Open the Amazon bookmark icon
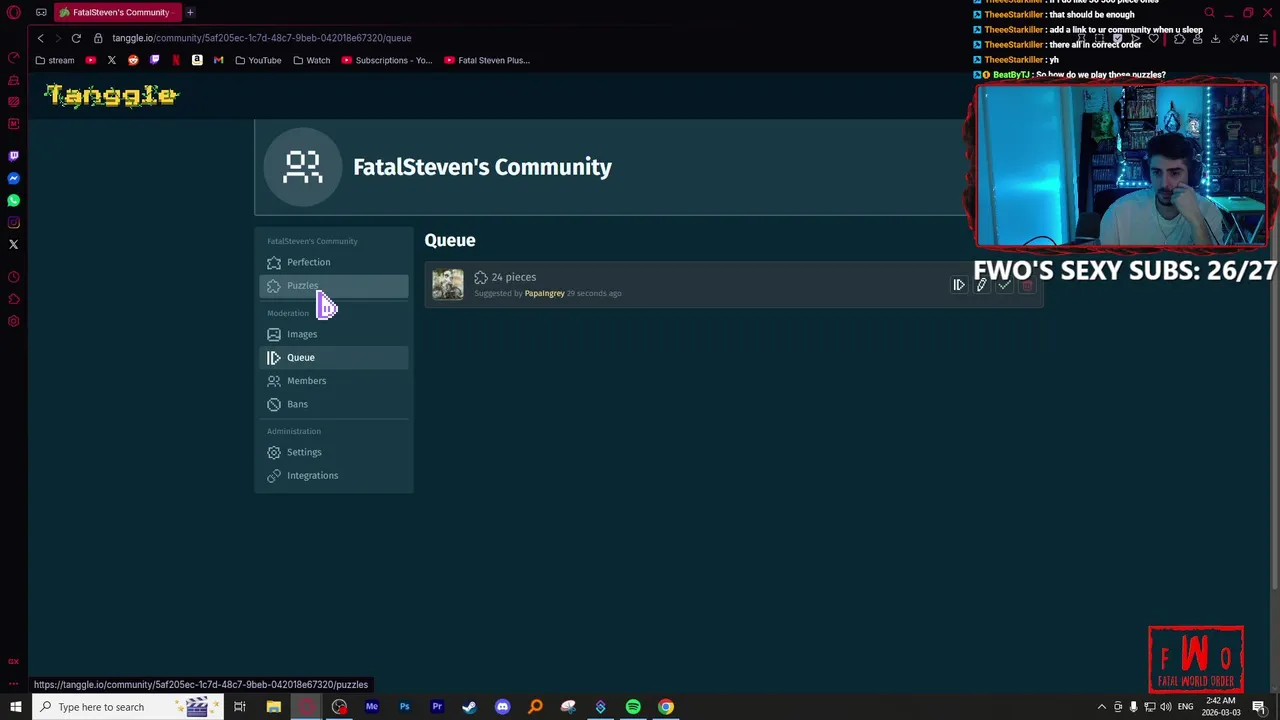This screenshot has height=720, width=1280. click(197, 60)
